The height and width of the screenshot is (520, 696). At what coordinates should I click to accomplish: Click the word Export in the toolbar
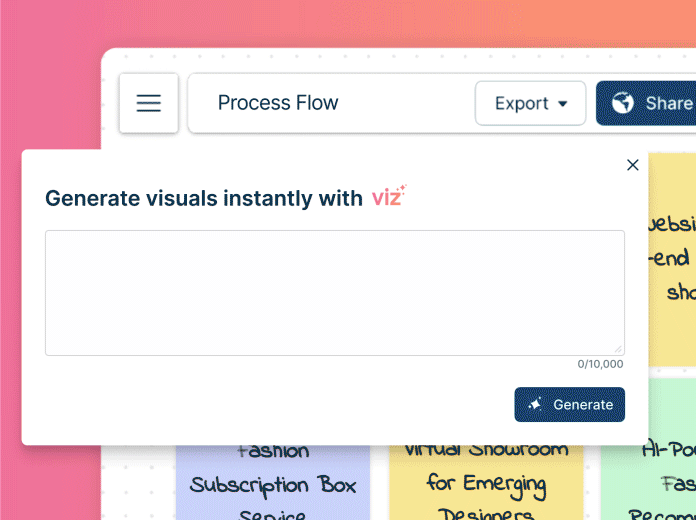point(522,103)
